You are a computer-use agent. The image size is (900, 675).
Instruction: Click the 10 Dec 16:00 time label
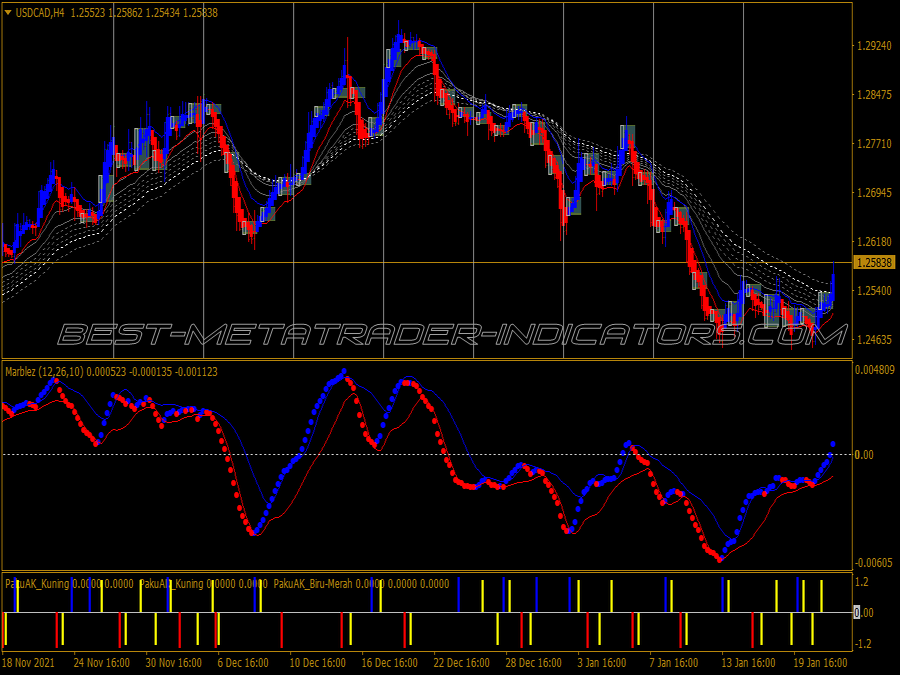point(317,662)
